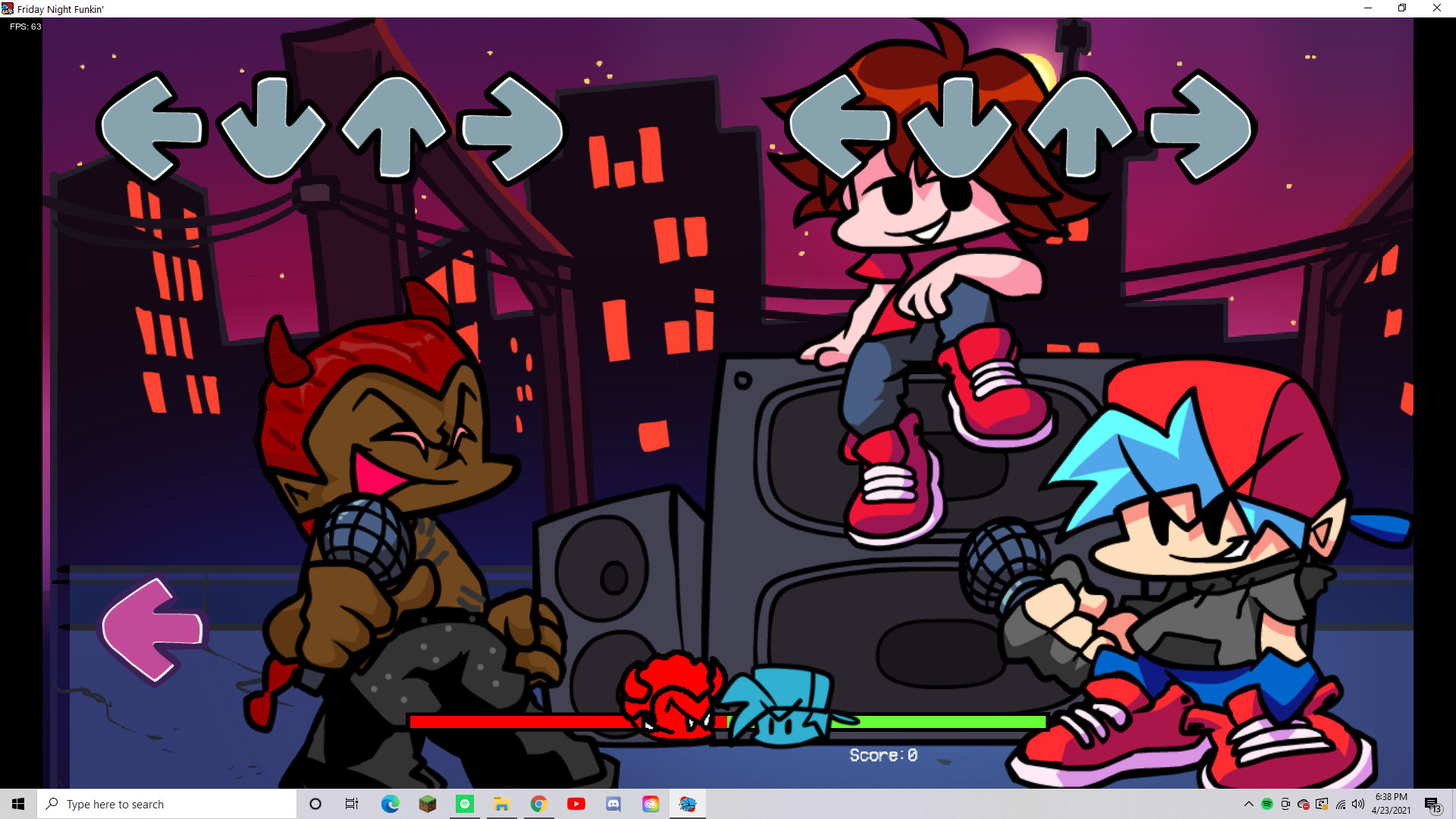
Task: Open the notification center with 13 alerts
Action: (x=1432, y=804)
